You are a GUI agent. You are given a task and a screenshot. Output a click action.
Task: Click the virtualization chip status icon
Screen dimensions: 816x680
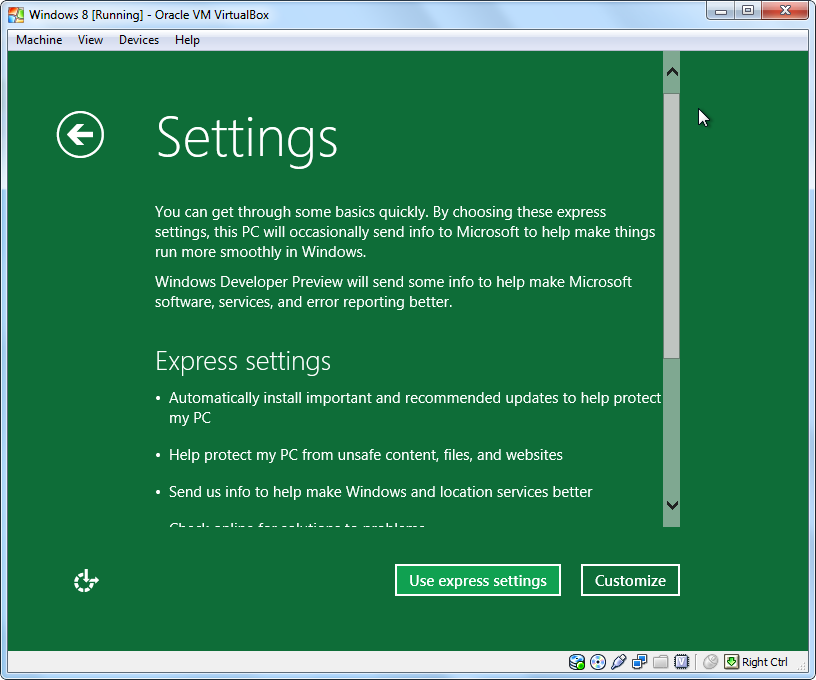click(681, 662)
